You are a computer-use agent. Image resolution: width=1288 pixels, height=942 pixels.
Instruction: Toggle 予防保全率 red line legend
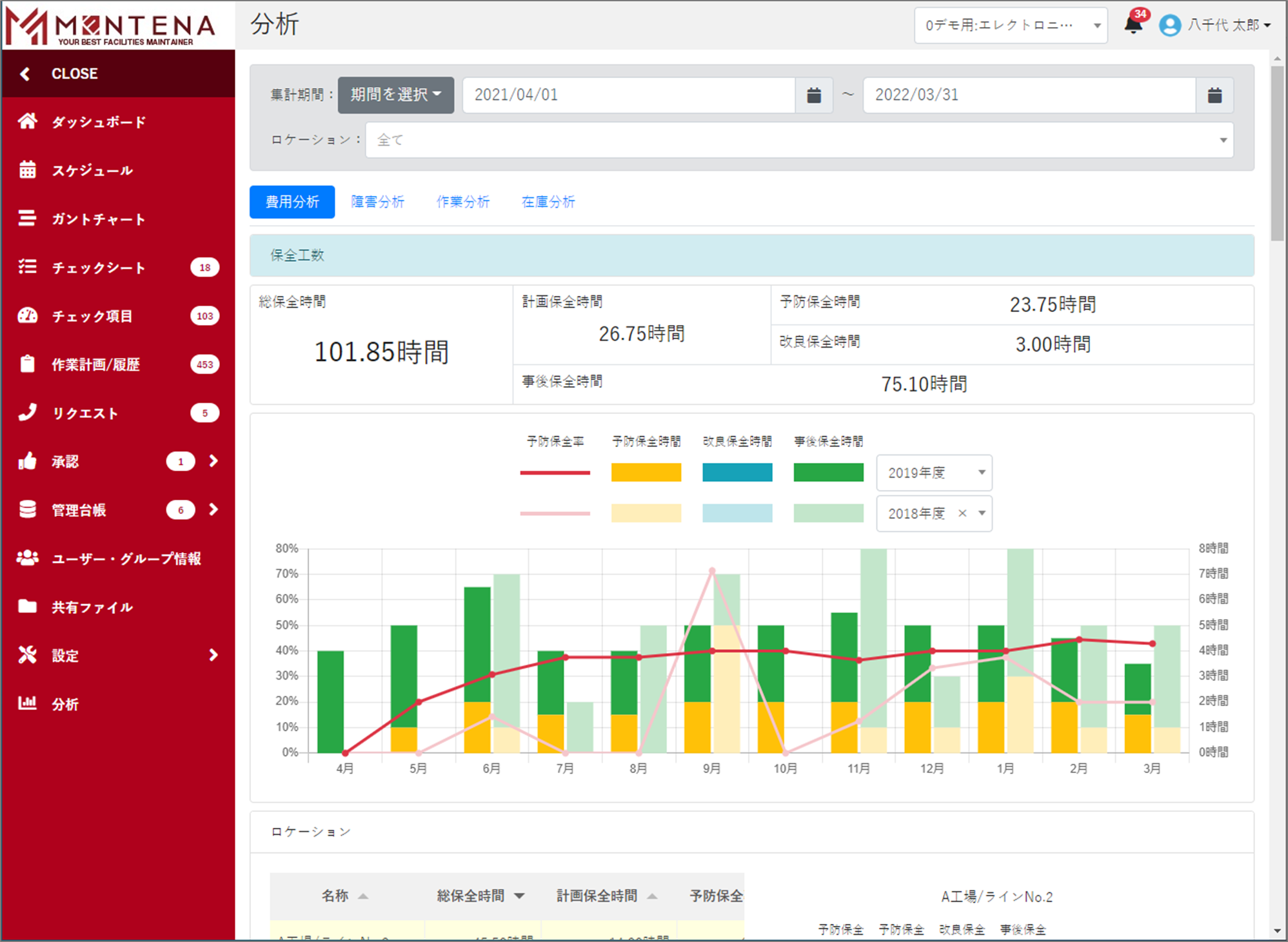click(555, 472)
